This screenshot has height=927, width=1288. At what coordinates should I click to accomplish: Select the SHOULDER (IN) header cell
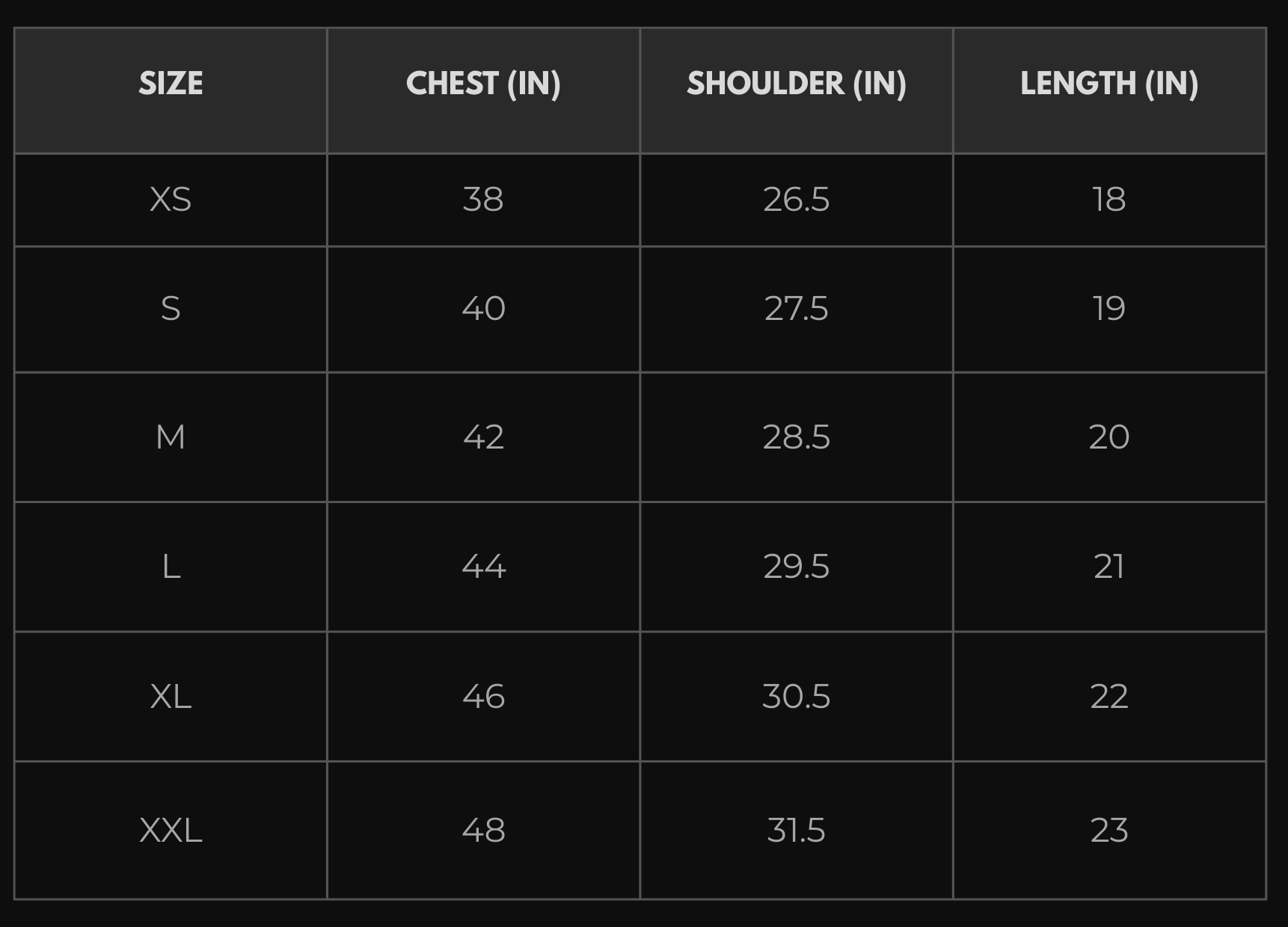797,84
